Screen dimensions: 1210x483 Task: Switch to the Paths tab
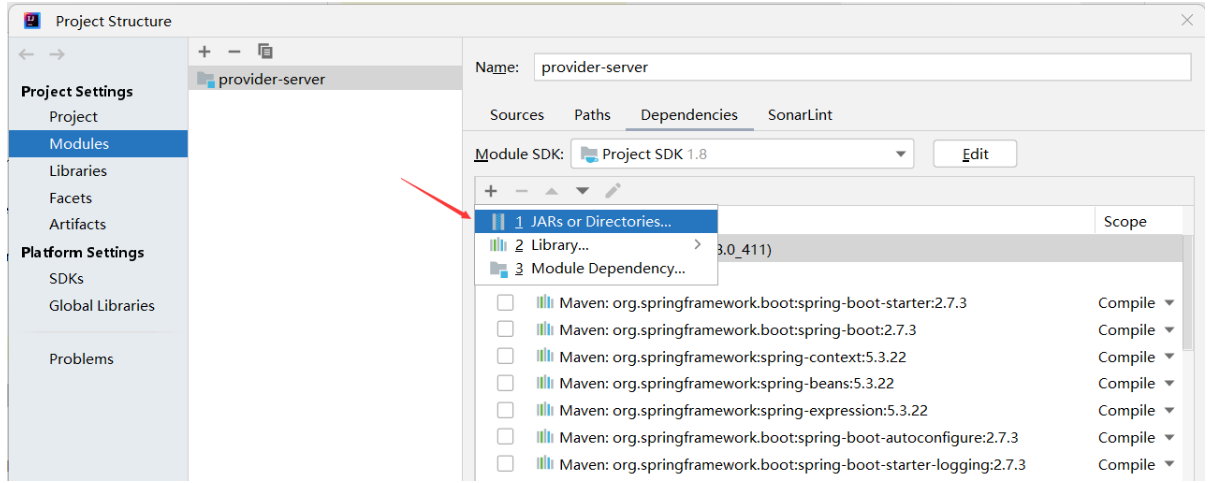[x=592, y=115]
